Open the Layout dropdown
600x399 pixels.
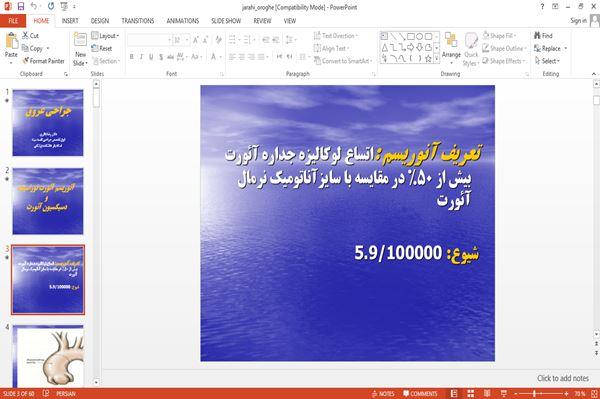(x=105, y=36)
